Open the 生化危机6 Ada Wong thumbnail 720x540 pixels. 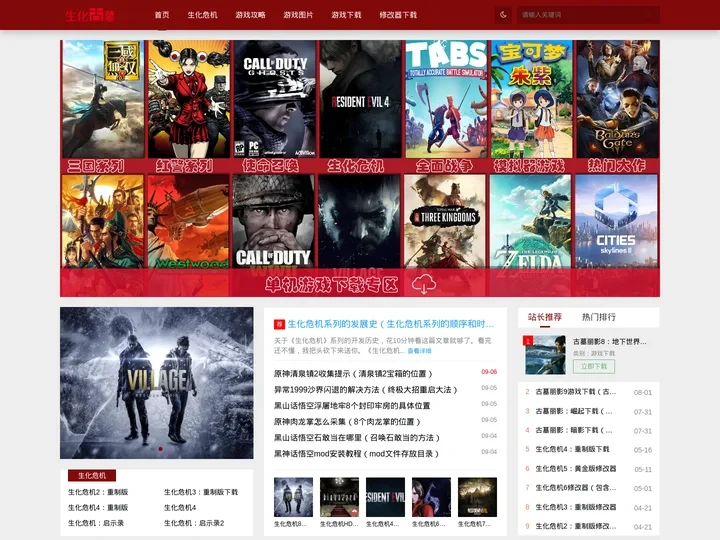pos(431,497)
